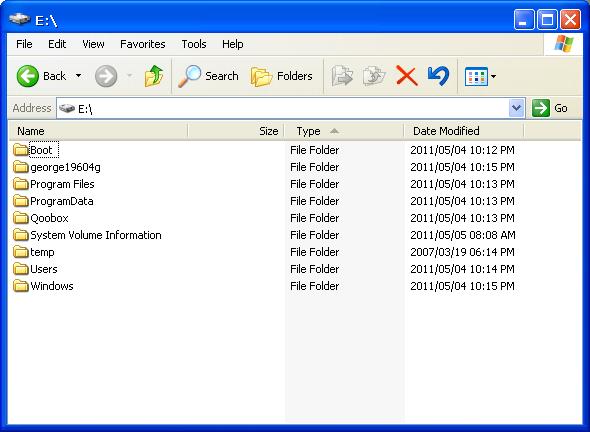Click the blue Undo arrow icon
The image size is (590, 432).
click(439, 76)
